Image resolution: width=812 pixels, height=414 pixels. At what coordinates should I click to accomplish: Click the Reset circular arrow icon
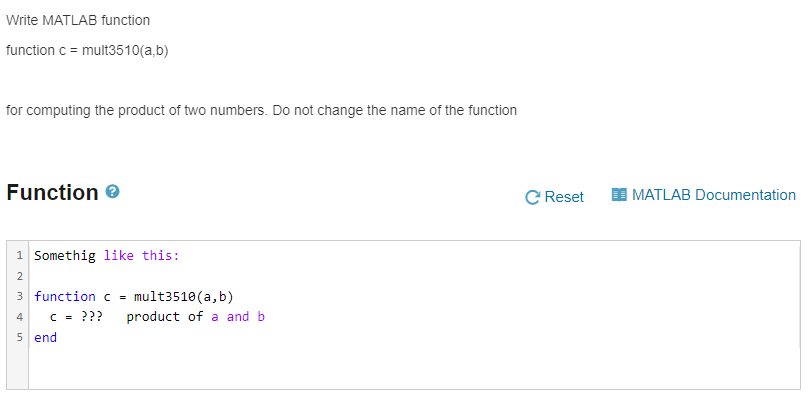tap(532, 197)
